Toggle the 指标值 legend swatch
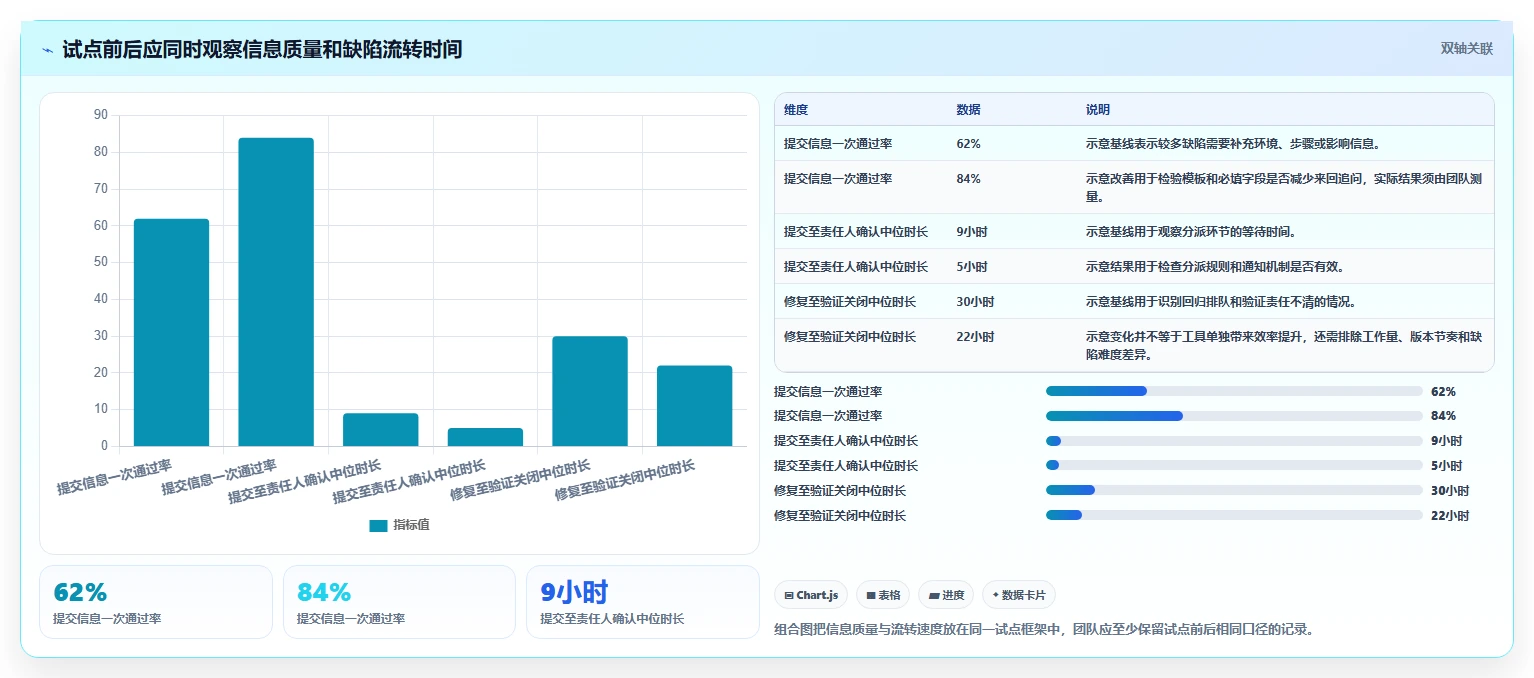Viewport: 1534px width, 678px height. tap(378, 525)
